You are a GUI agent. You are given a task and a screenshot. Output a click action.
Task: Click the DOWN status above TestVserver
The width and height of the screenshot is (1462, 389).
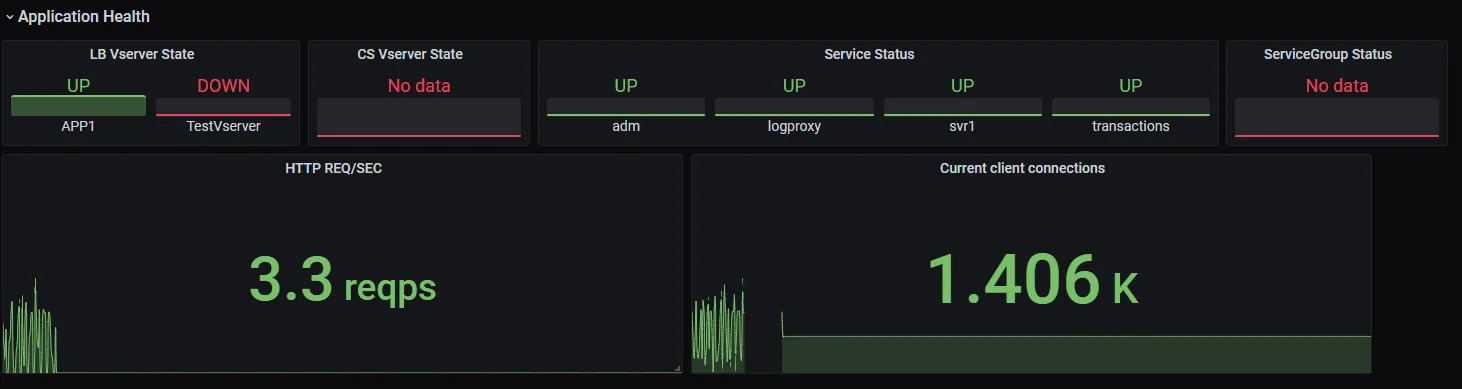click(x=223, y=86)
